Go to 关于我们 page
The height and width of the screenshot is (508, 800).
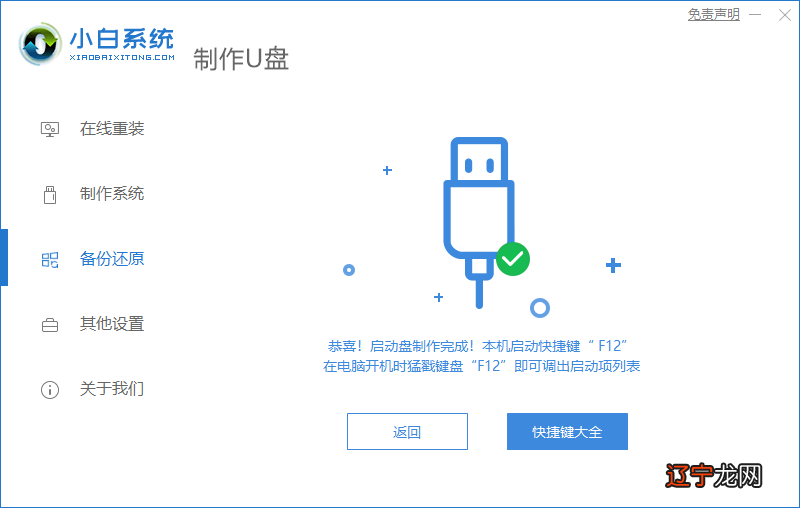[x=112, y=389]
